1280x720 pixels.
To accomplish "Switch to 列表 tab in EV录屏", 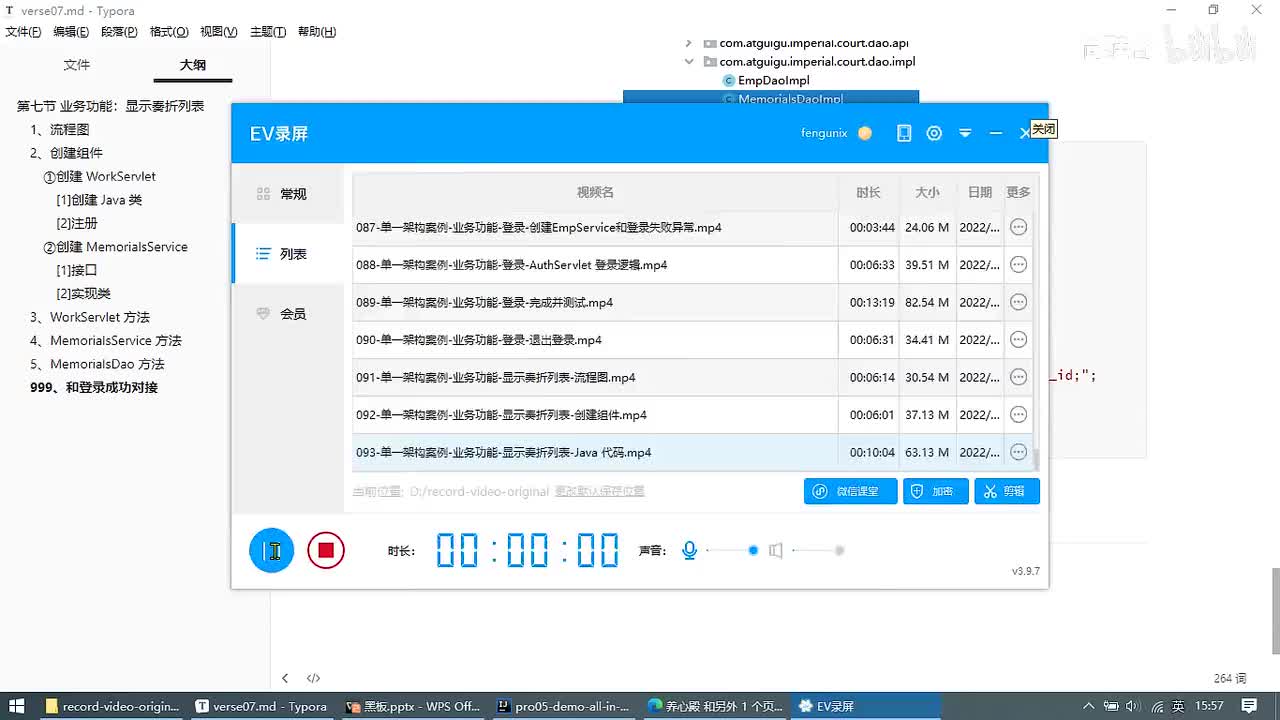I will point(287,254).
